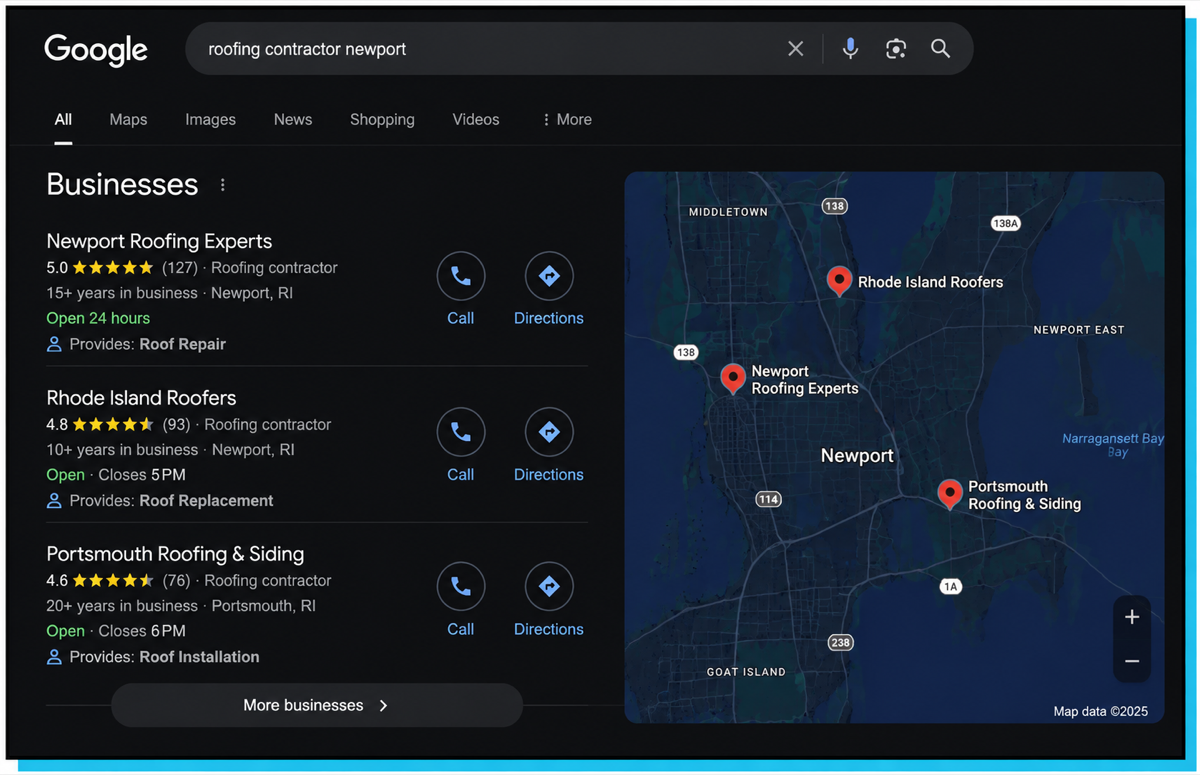Click route 1A shield on map
The image size is (1200, 775).
[x=950, y=586]
